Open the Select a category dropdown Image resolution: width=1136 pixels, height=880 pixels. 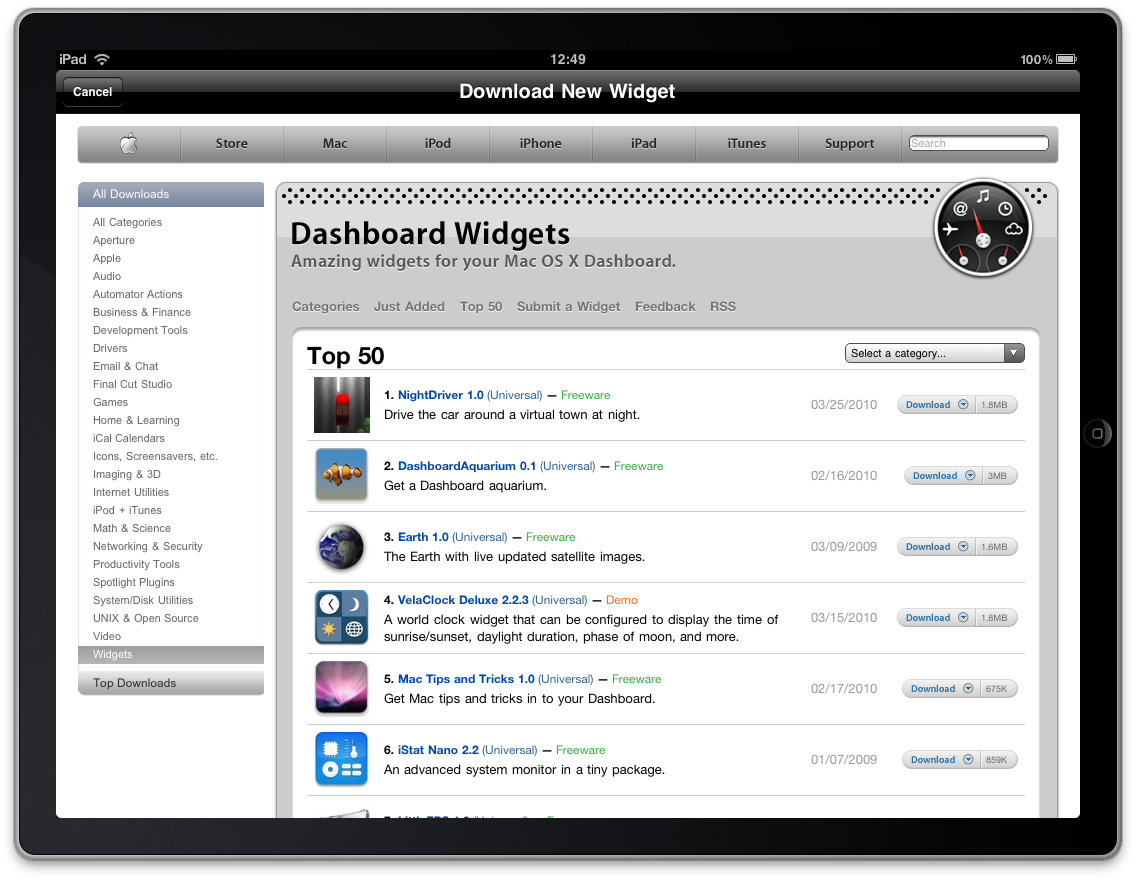(x=934, y=353)
